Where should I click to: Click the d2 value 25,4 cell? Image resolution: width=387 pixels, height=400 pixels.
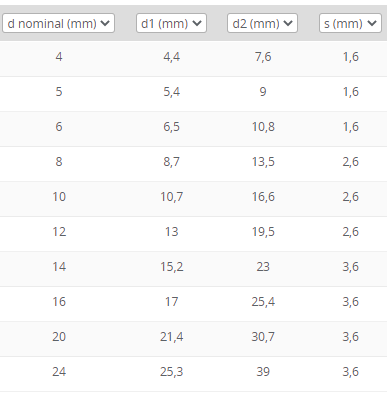pos(263,302)
